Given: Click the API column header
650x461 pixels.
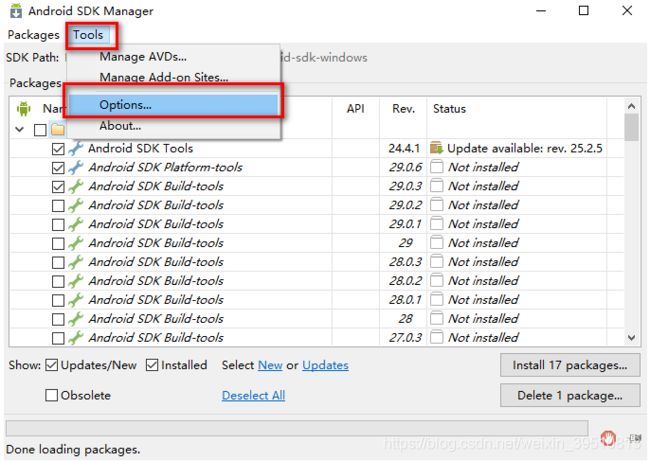Looking at the screenshot, I should tap(356, 109).
